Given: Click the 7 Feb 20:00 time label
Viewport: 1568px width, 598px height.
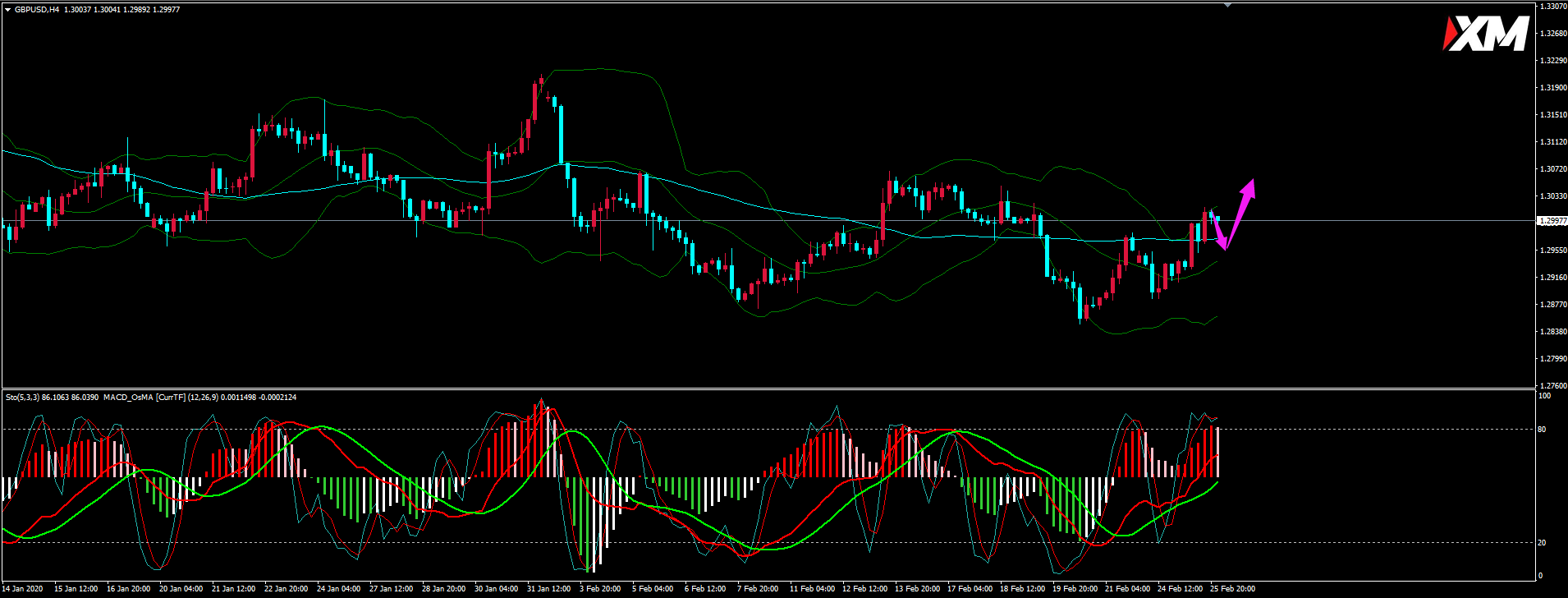Looking at the screenshot, I should click(x=758, y=589).
